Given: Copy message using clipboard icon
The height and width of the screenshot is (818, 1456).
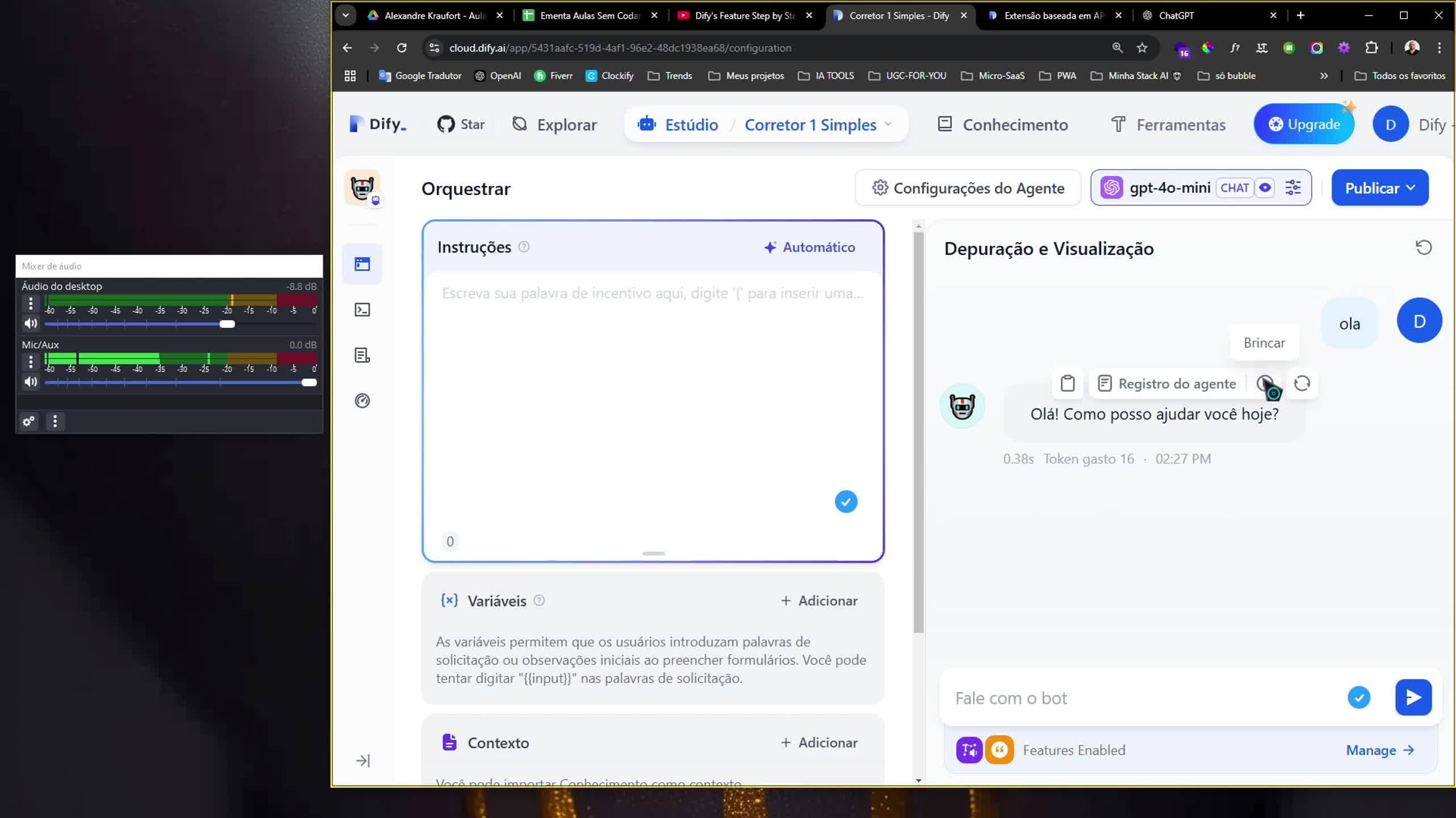Looking at the screenshot, I should (1068, 383).
